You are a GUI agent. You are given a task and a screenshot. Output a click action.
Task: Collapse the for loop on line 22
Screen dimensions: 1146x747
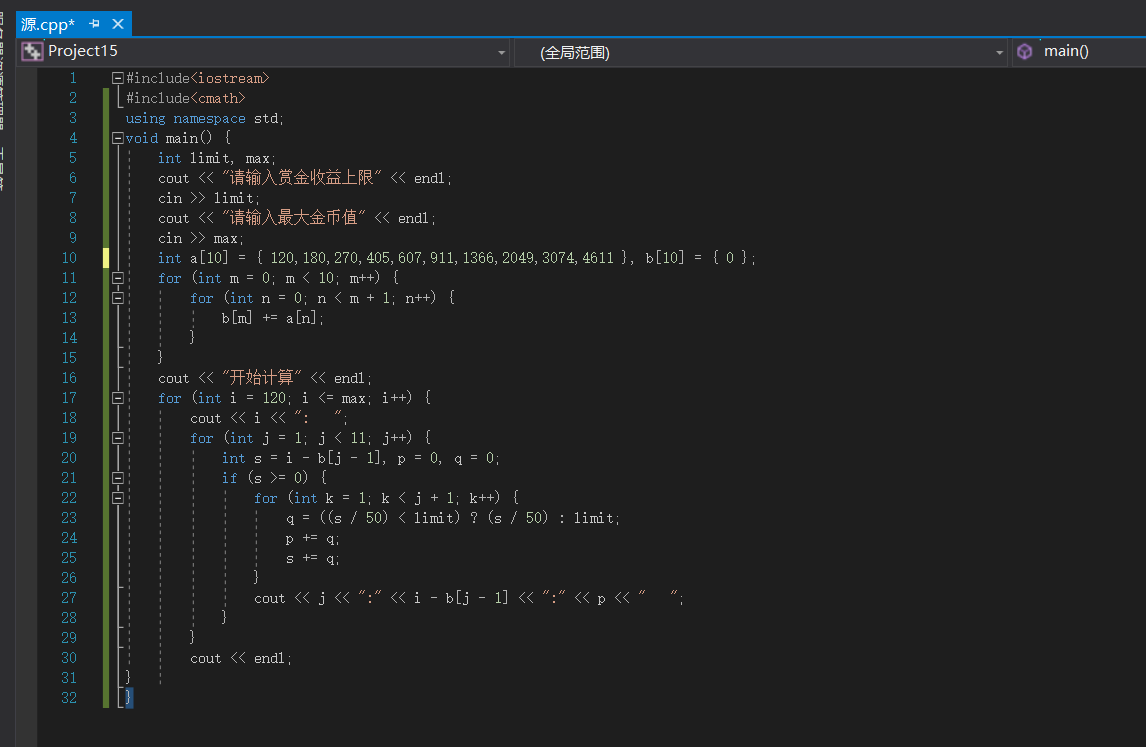(x=117, y=498)
